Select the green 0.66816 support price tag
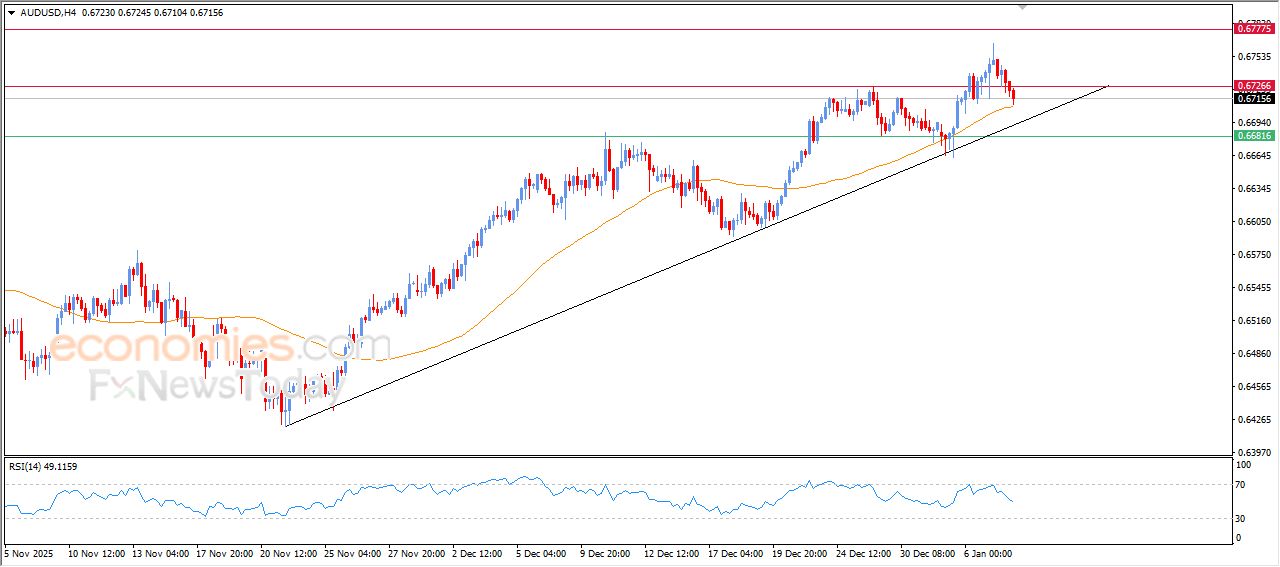Image resolution: width=1280 pixels, height=567 pixels. [1254, 136]
